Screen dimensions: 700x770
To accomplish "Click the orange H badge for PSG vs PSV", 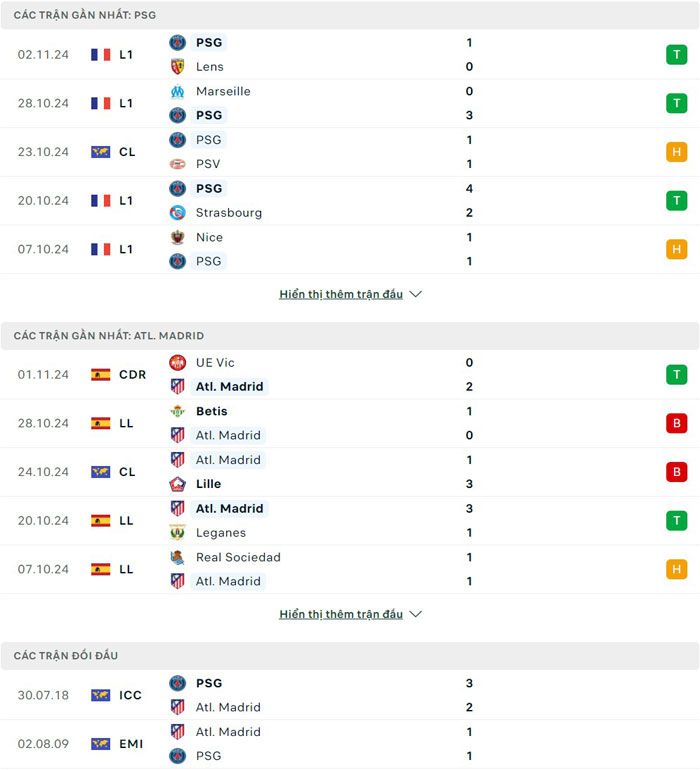I will [x=677, y=152].
